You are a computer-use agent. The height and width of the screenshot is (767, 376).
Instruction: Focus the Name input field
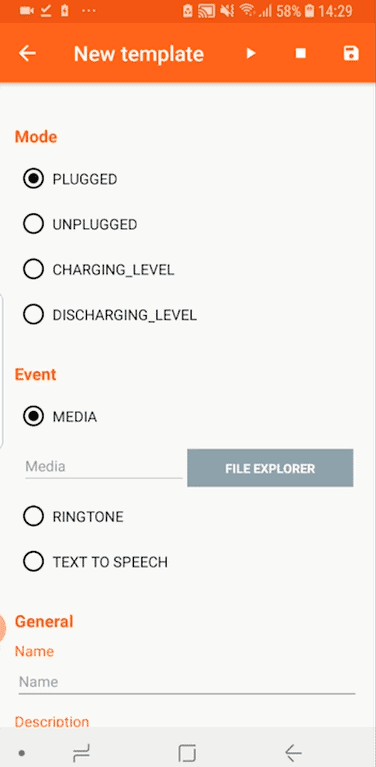[187, 682]
